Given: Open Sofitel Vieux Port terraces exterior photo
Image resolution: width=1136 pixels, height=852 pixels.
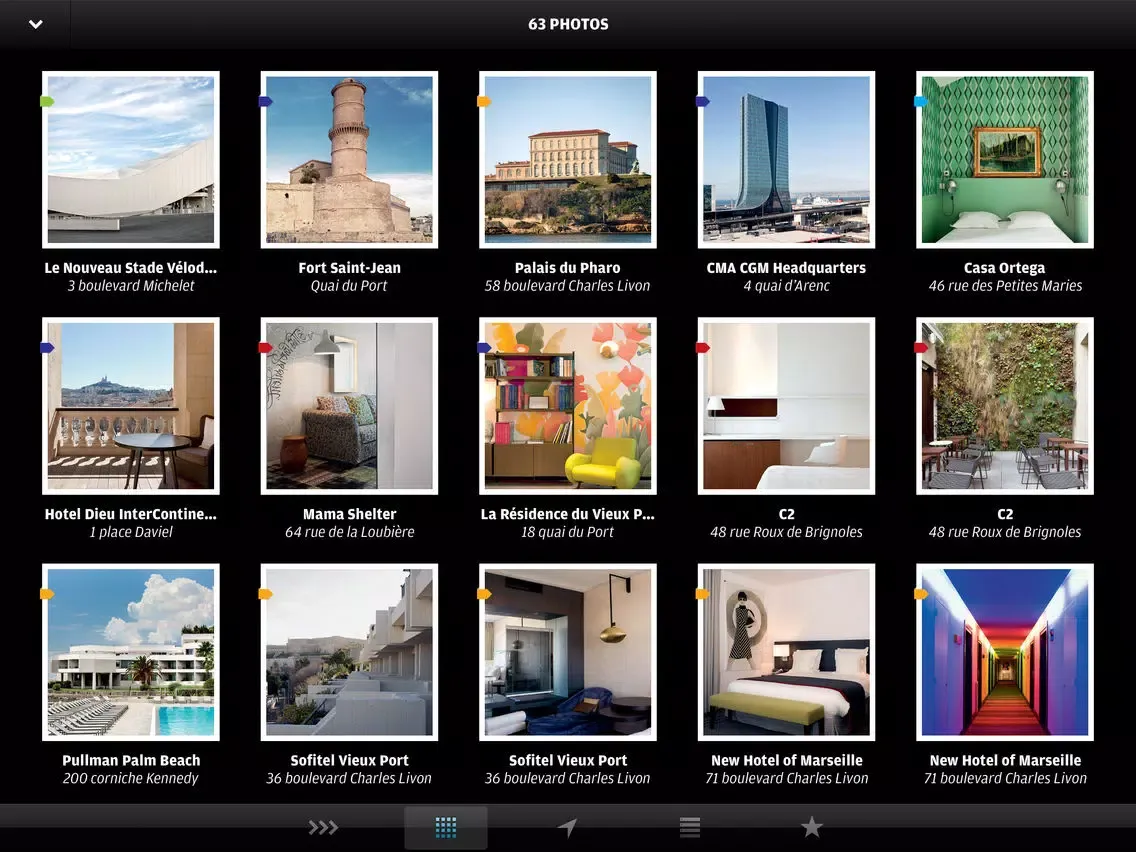Looking at the screenshot, I should [x=349, y=652].
